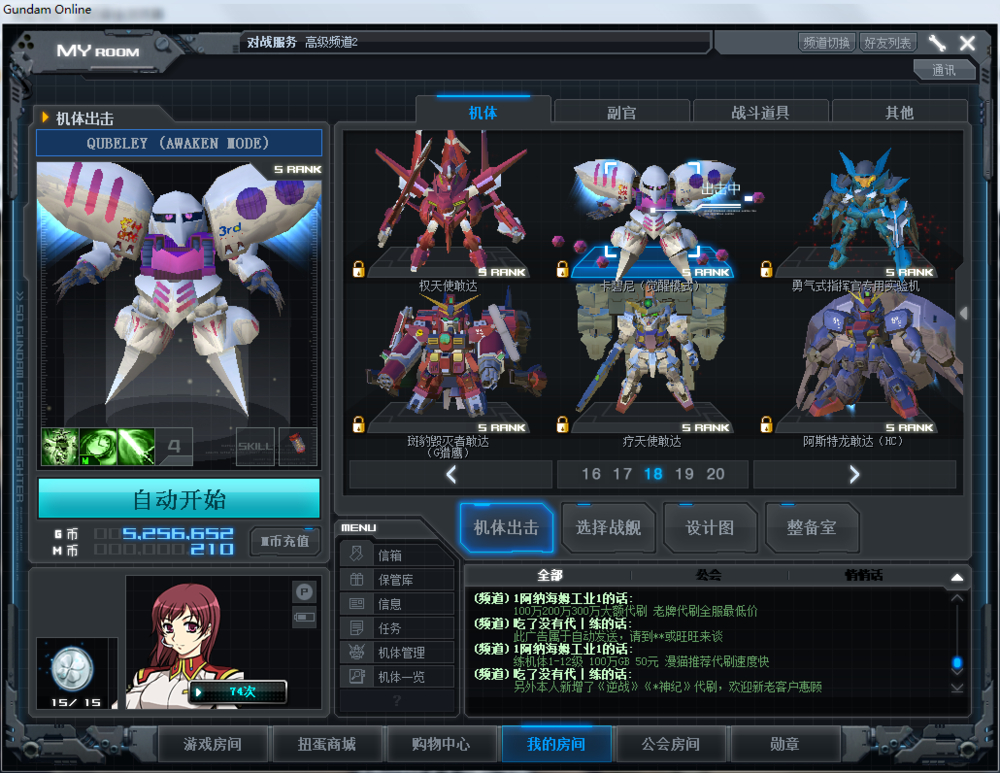The height and width of the screenshot is (773, 1000).
Task: Switch to the 战斗道具 tab
Action: click(760, 113)
